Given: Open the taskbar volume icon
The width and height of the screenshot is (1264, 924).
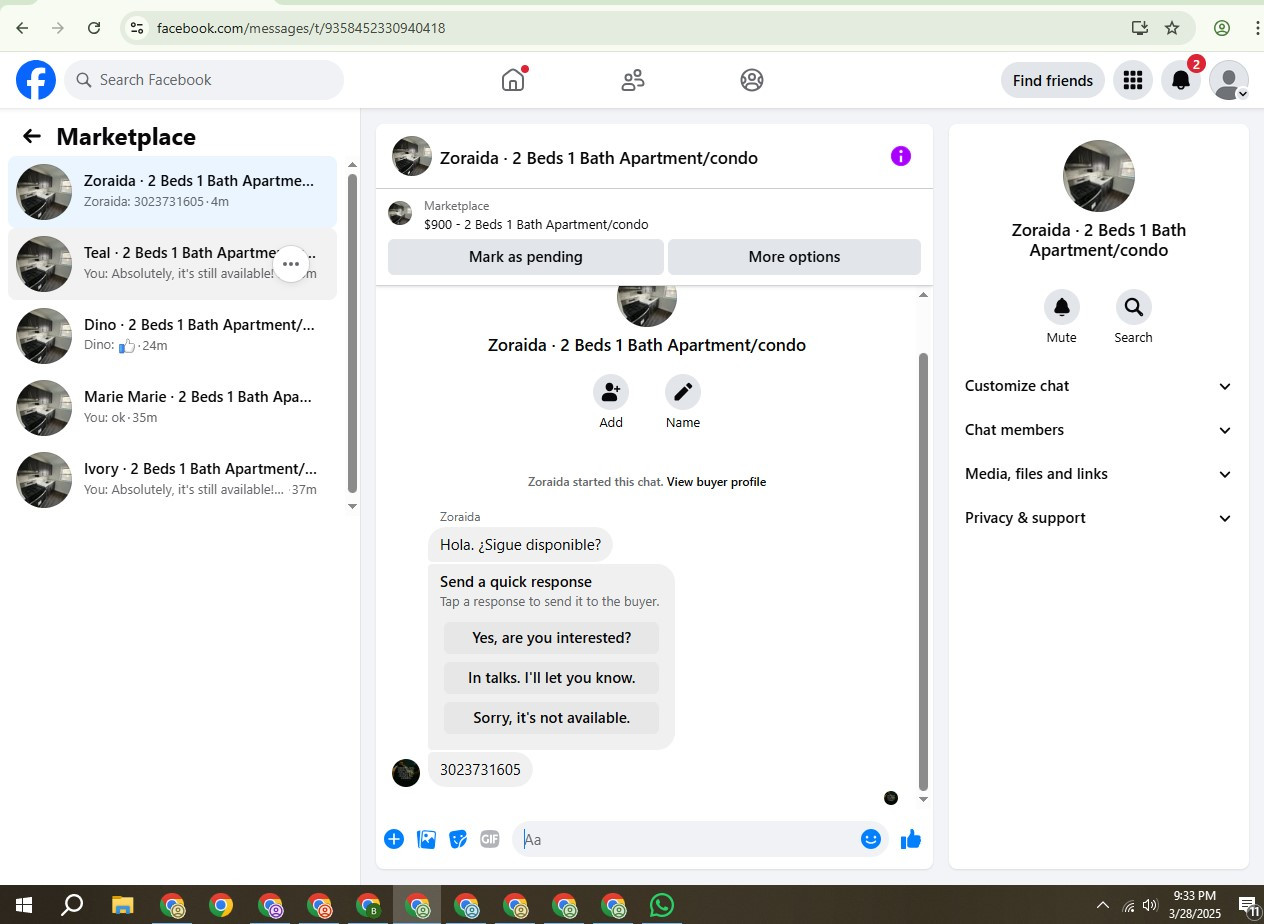Looking at the screenshot, I should [1150, 906].
